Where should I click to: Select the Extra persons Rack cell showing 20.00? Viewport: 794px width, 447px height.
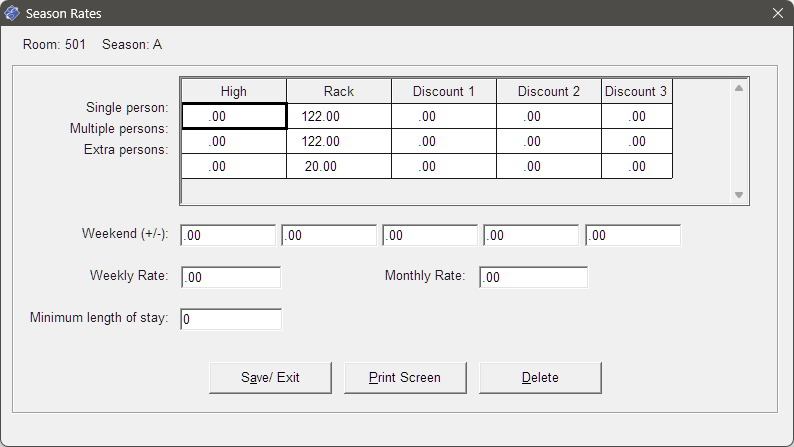[x=339, y=166]
